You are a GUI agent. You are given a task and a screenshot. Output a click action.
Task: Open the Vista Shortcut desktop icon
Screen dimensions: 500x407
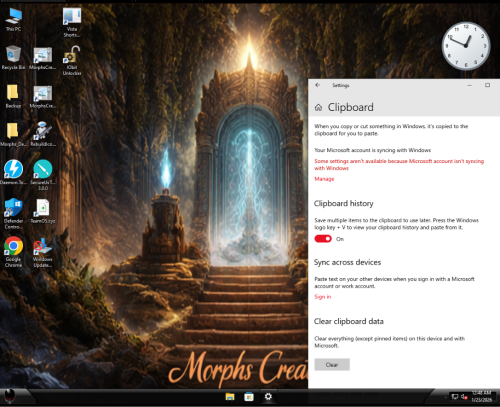pyautogui.click(x=72, y=23)
